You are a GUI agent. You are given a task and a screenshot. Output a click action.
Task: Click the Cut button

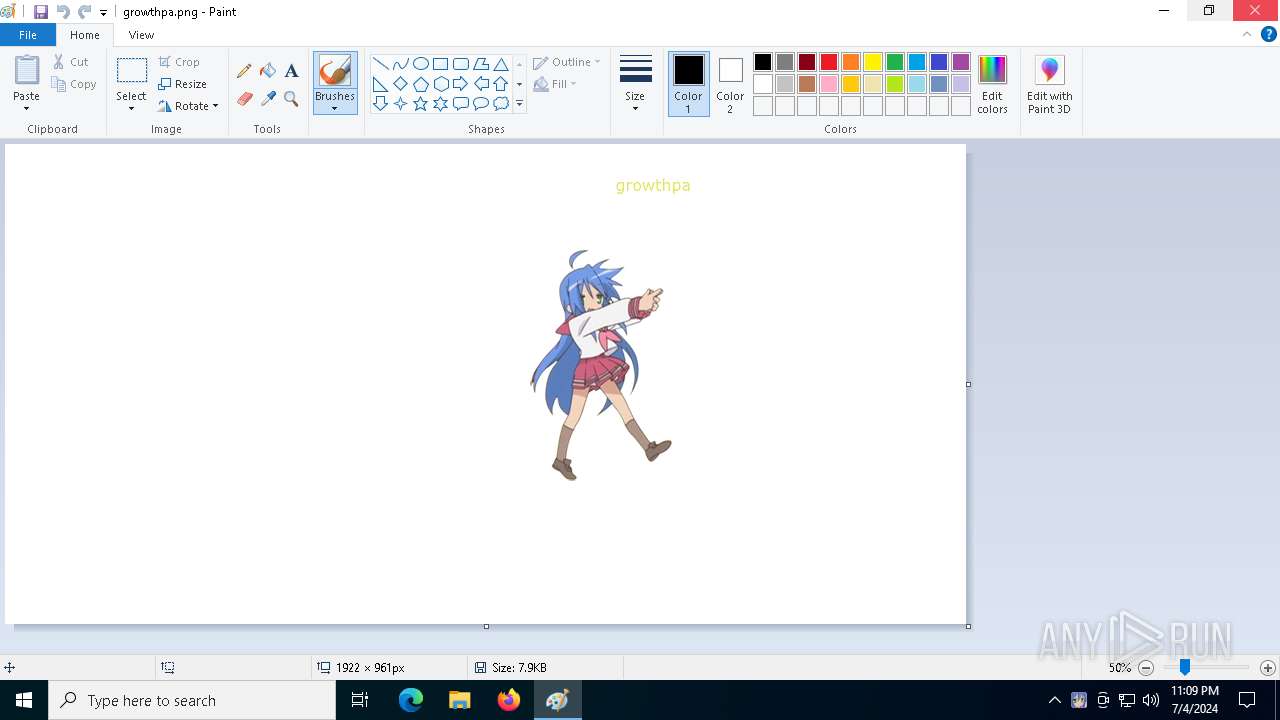point(71,62)
